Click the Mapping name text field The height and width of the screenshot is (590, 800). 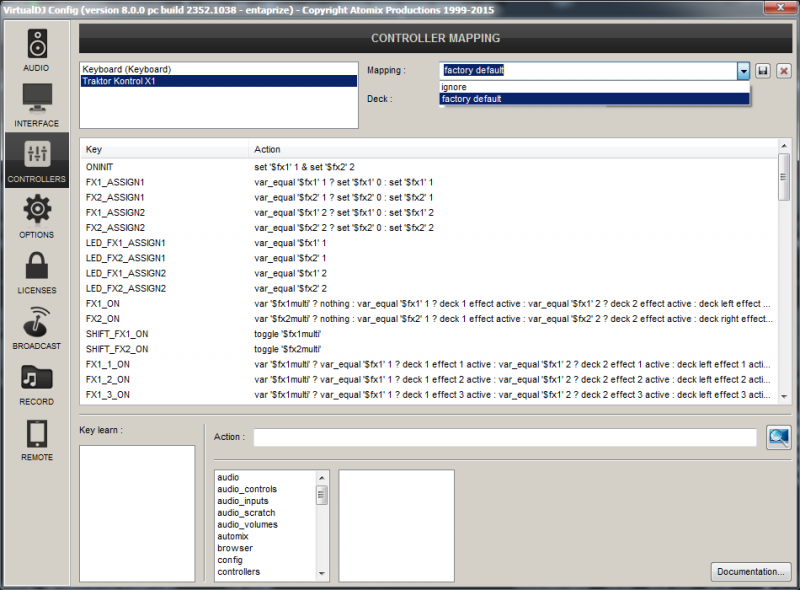pos(588,70)
